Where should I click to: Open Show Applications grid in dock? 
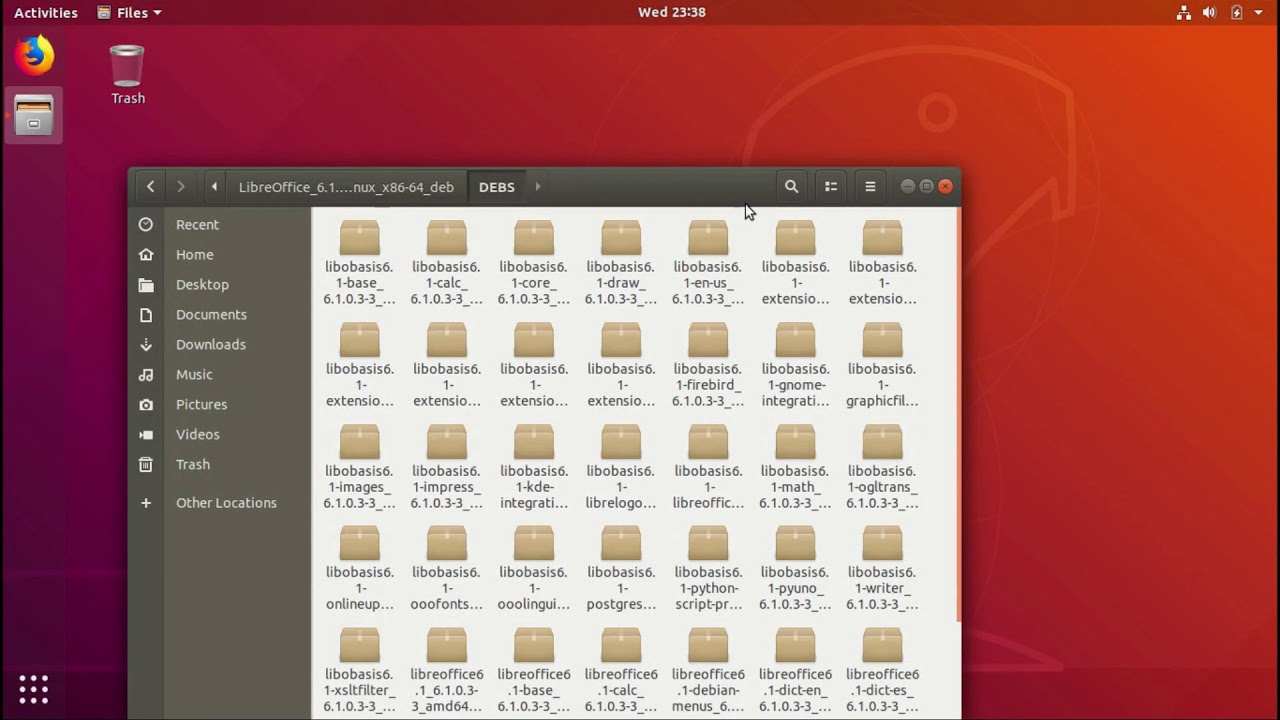[x=33, y=689]
